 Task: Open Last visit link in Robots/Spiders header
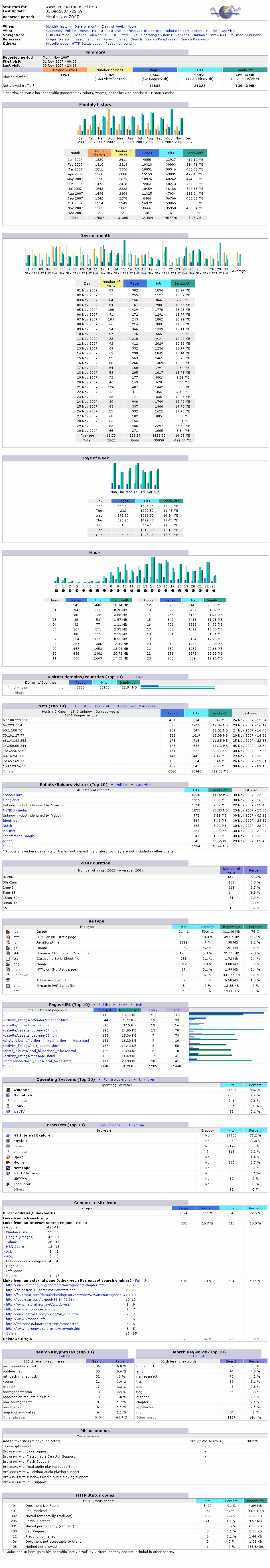click(x=143, y=785)
